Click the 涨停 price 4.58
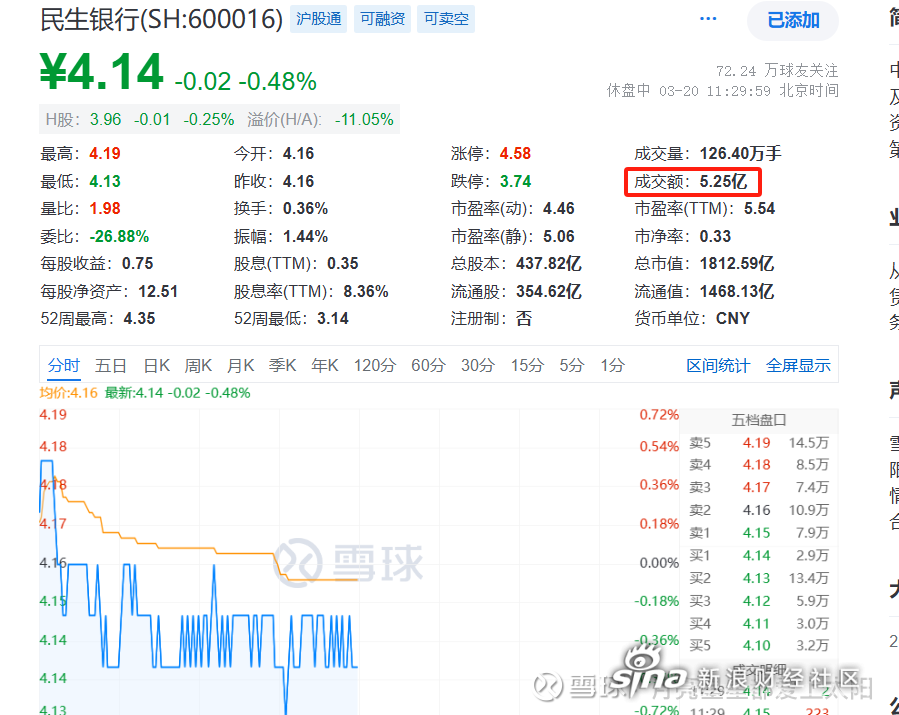899x715 pixels. click(515, 154)
